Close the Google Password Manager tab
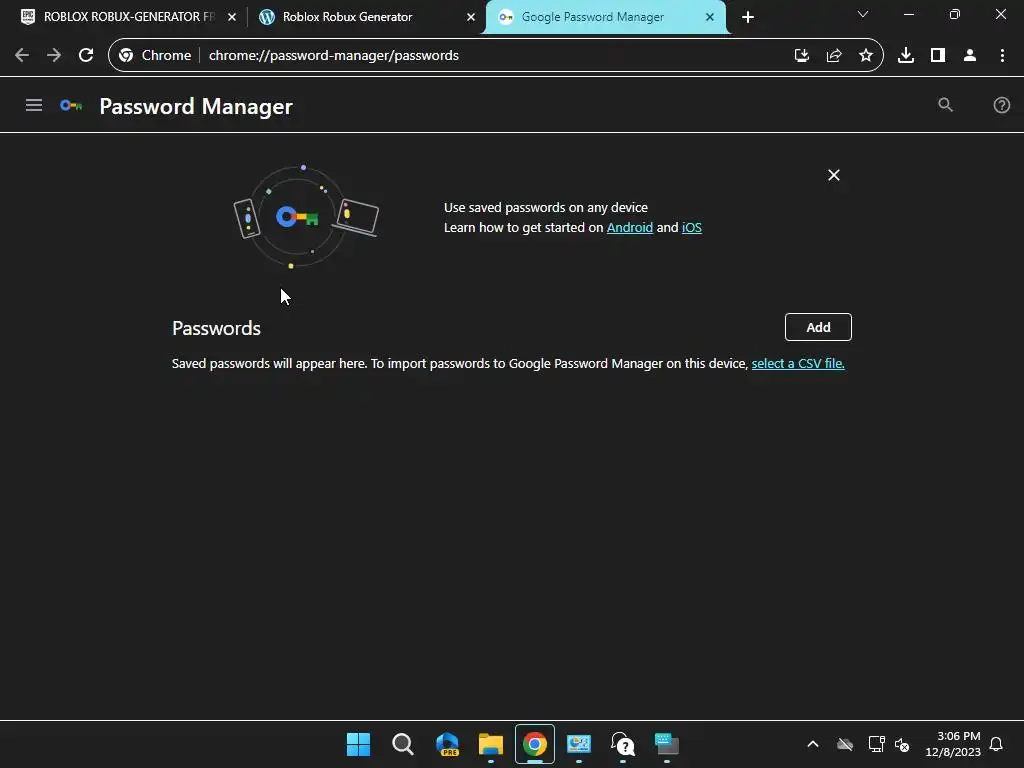The image size is (1024, 768). [x=710, y=17]
